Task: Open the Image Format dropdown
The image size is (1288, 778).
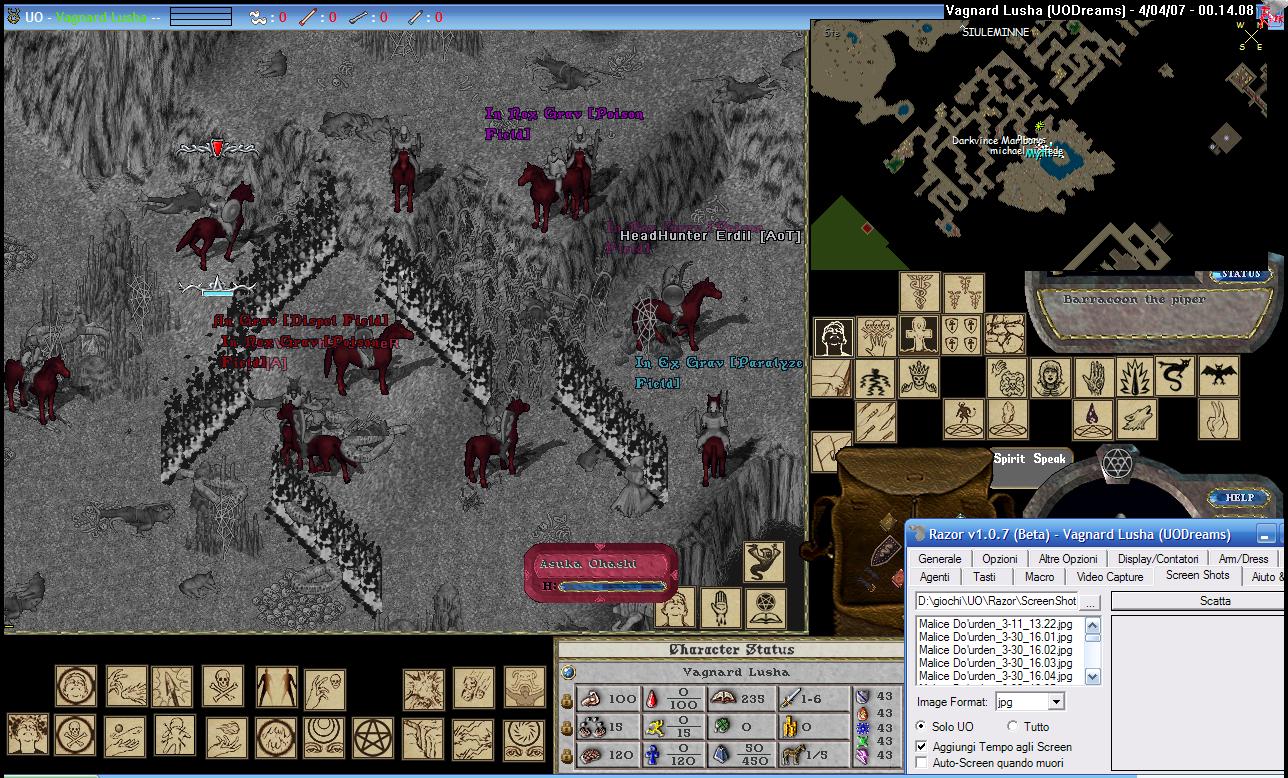Action: 1056,702
